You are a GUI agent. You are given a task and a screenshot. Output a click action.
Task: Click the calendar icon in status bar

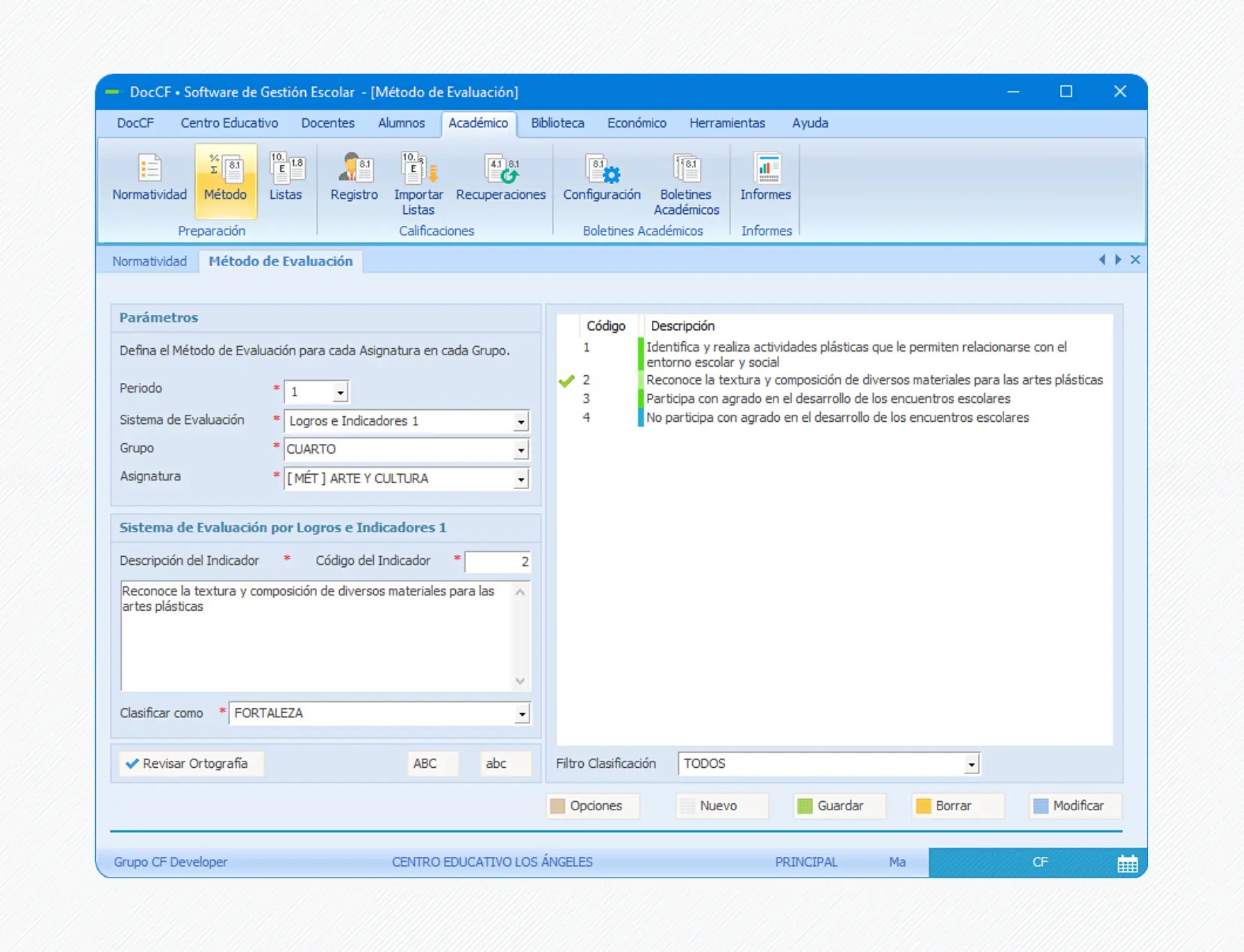[1127, 863]
